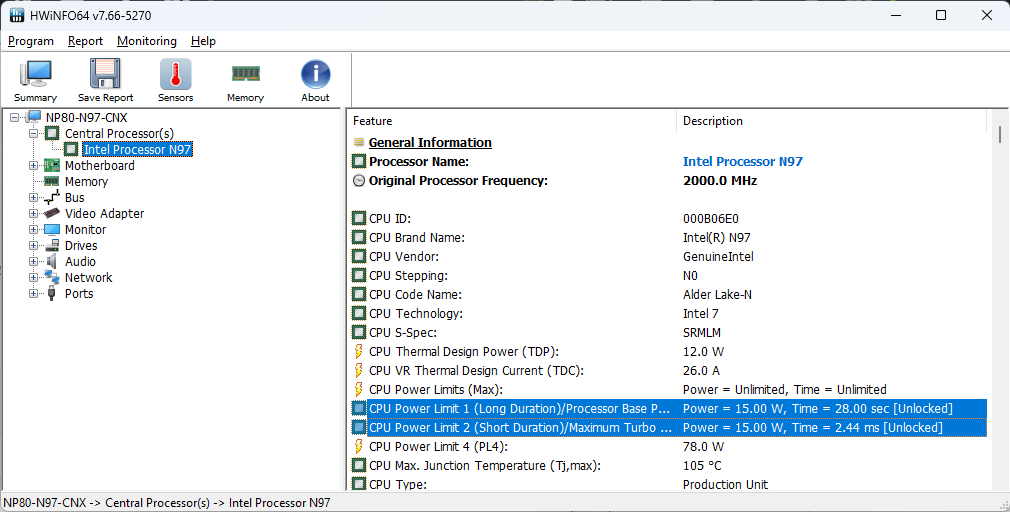The image size is (1010, 512).
Task: Click the Alder Lake-N value
Action: (x=717, y=294)
